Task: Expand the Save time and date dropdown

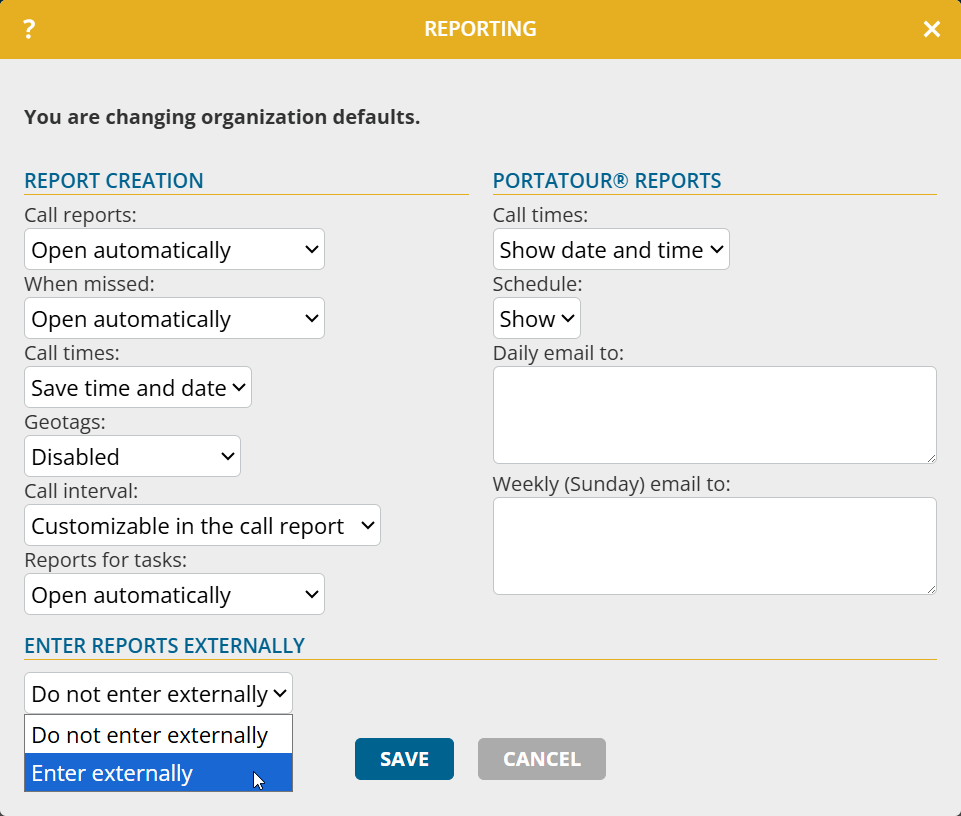Action: coord(138,388)
